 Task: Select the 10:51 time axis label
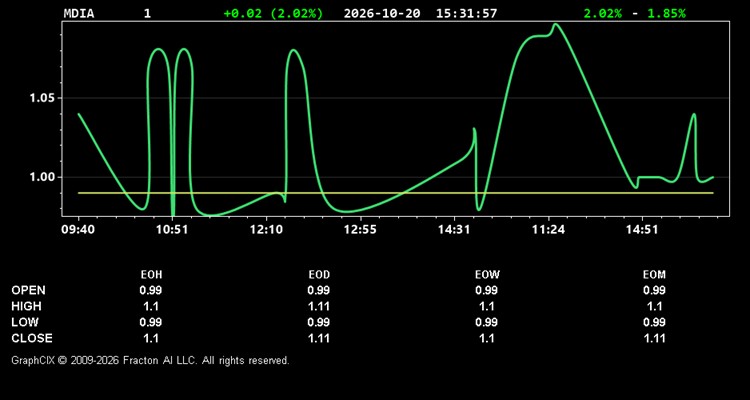pos(172,230)
